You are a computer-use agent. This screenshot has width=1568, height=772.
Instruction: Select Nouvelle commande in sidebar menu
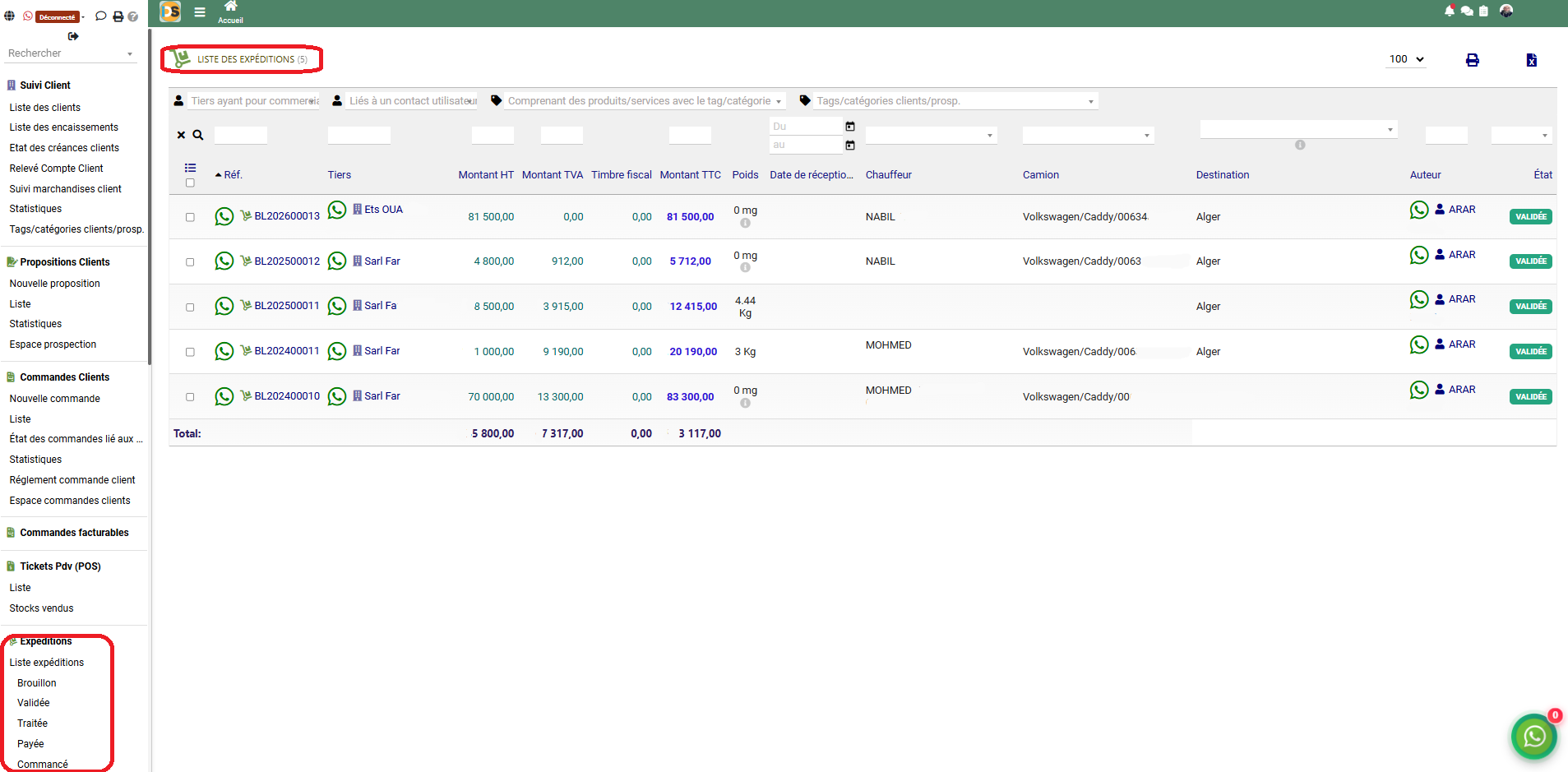(54, 399)
